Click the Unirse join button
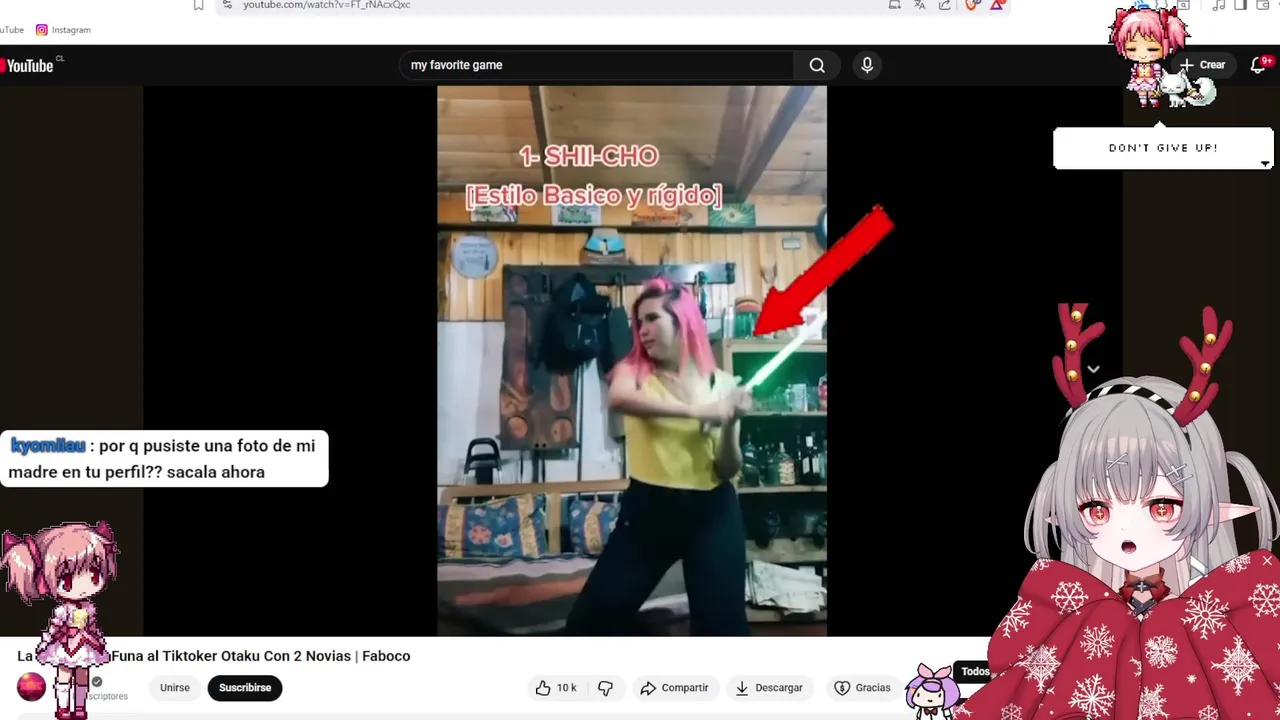1280x720 pixels. coord(175,688)
